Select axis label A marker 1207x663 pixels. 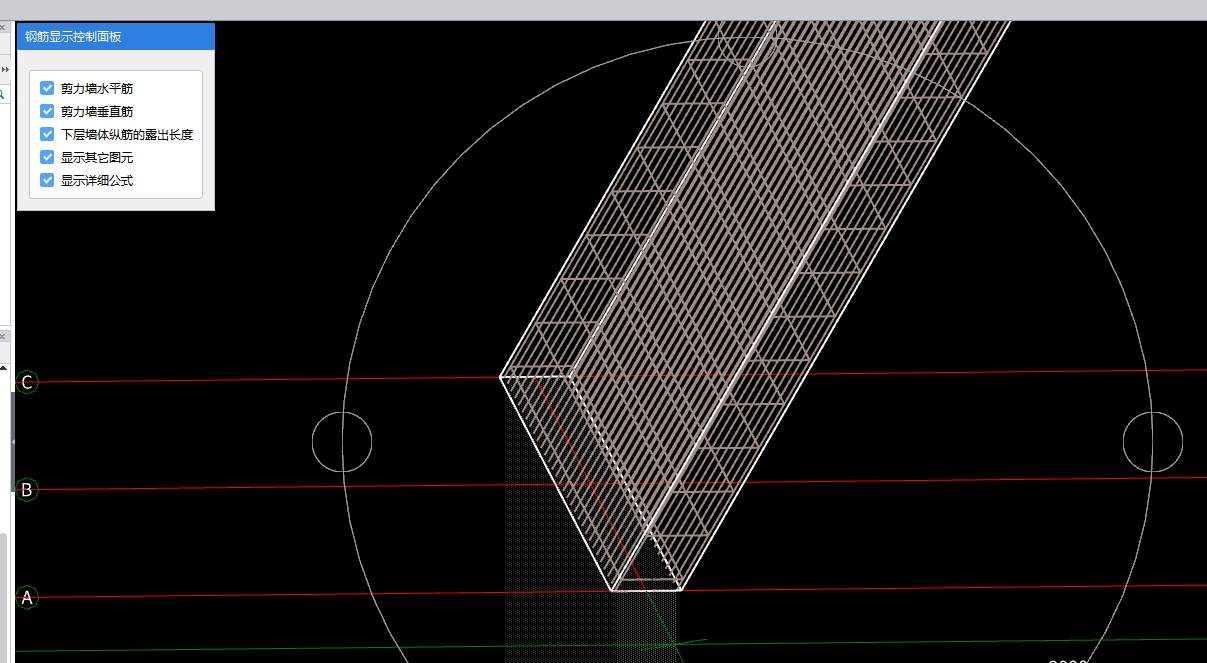click(27, 598)
